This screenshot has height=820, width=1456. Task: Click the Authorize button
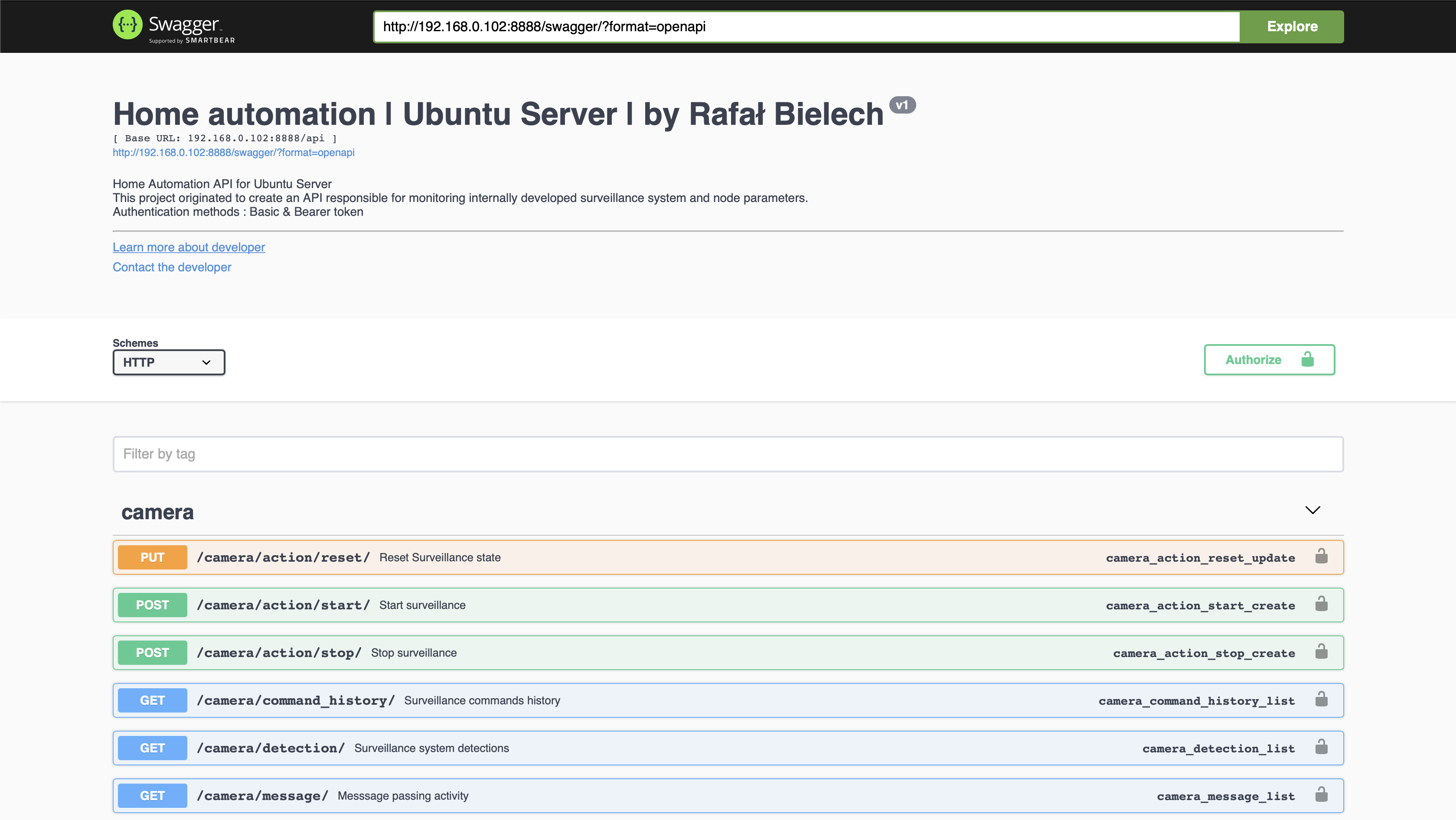coord(1270,360)
